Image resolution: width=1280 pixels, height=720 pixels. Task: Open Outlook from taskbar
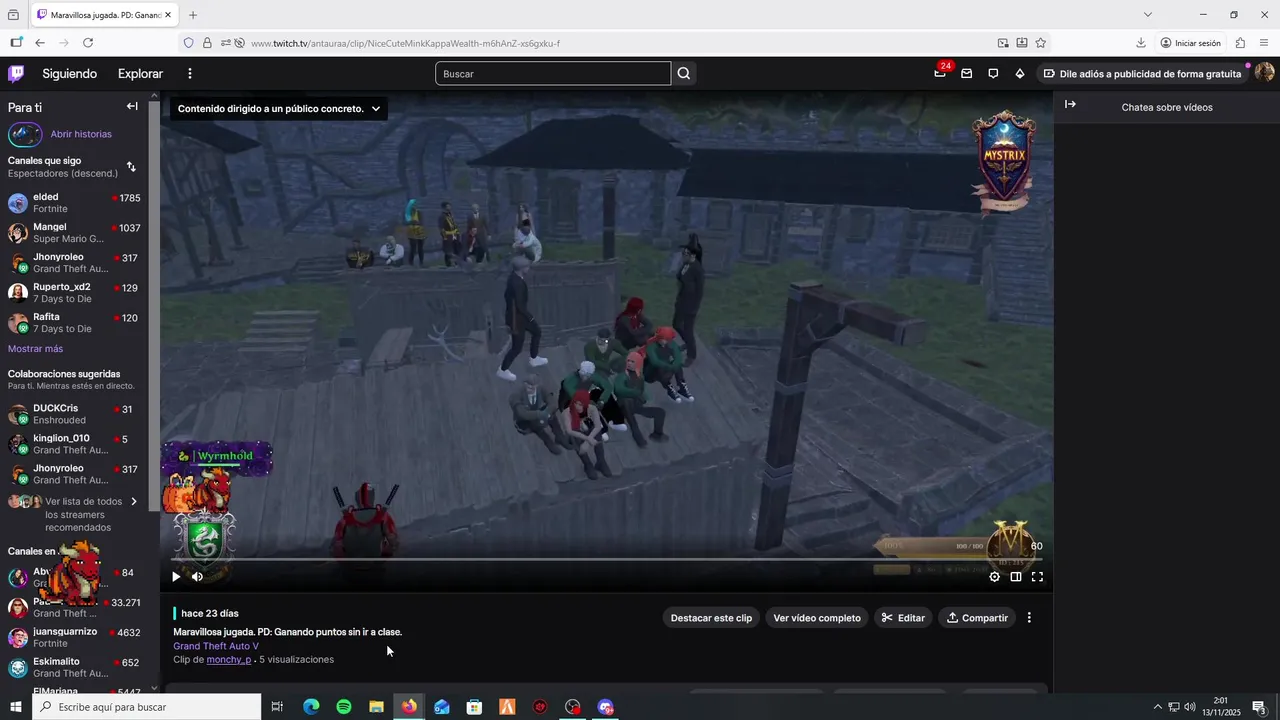pos(442,707)
